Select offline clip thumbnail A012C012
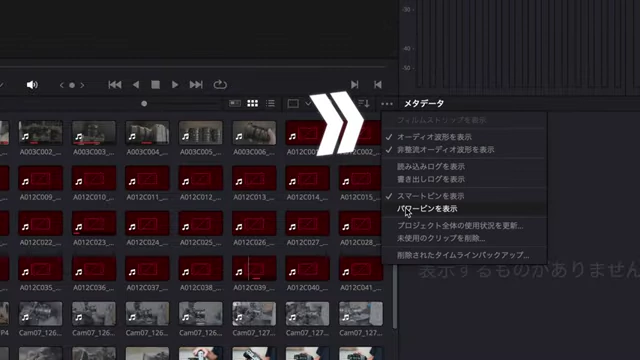The height and width of the screenshot is (360, 640). (x=201, y=178)
